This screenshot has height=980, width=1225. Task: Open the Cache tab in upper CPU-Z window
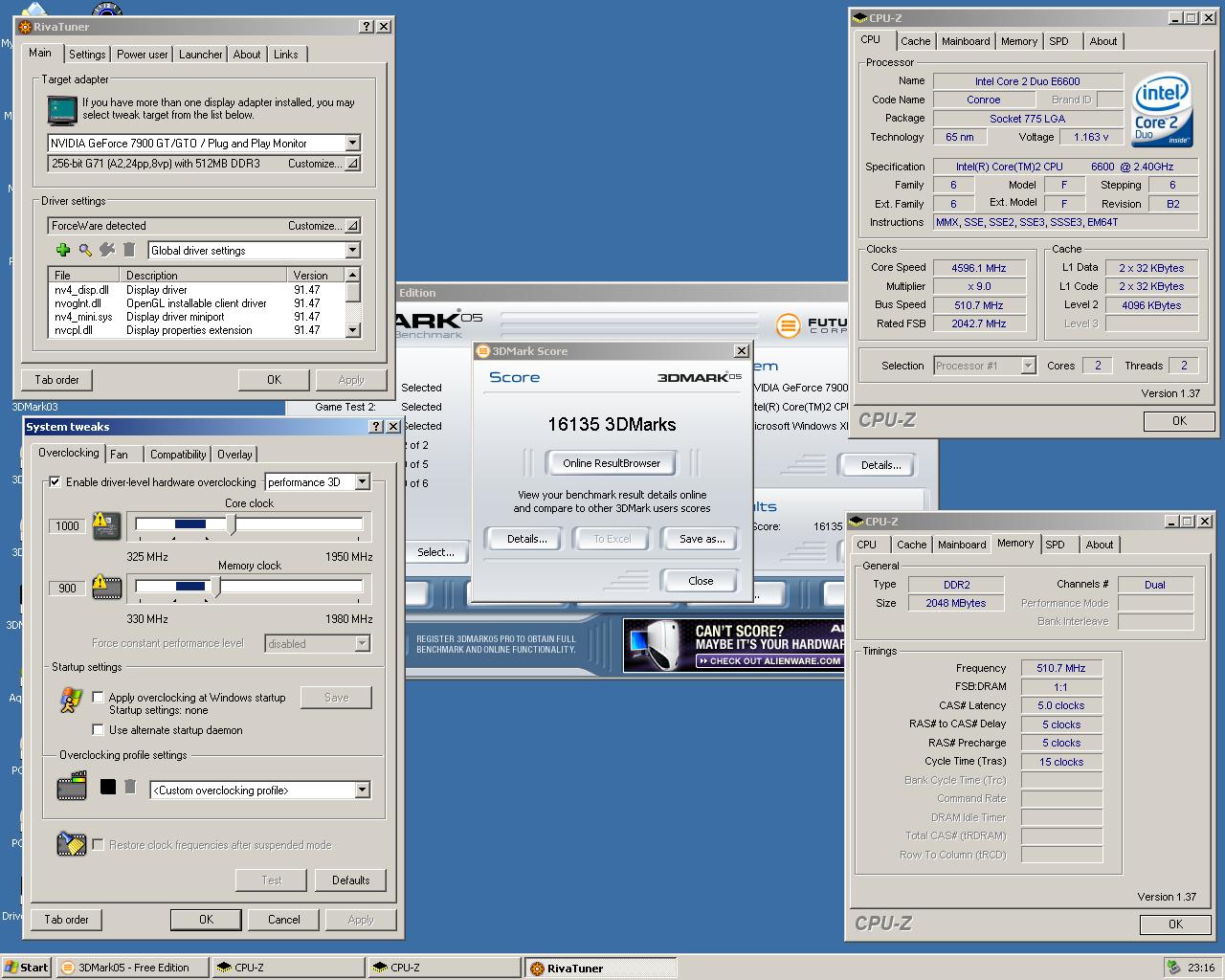[x=915, y=41]
